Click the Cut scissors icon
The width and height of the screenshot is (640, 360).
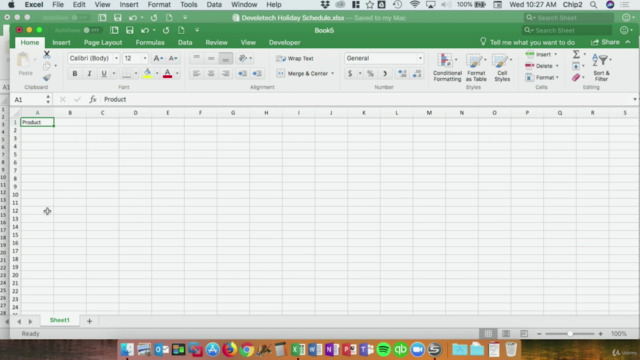(47, 54)
